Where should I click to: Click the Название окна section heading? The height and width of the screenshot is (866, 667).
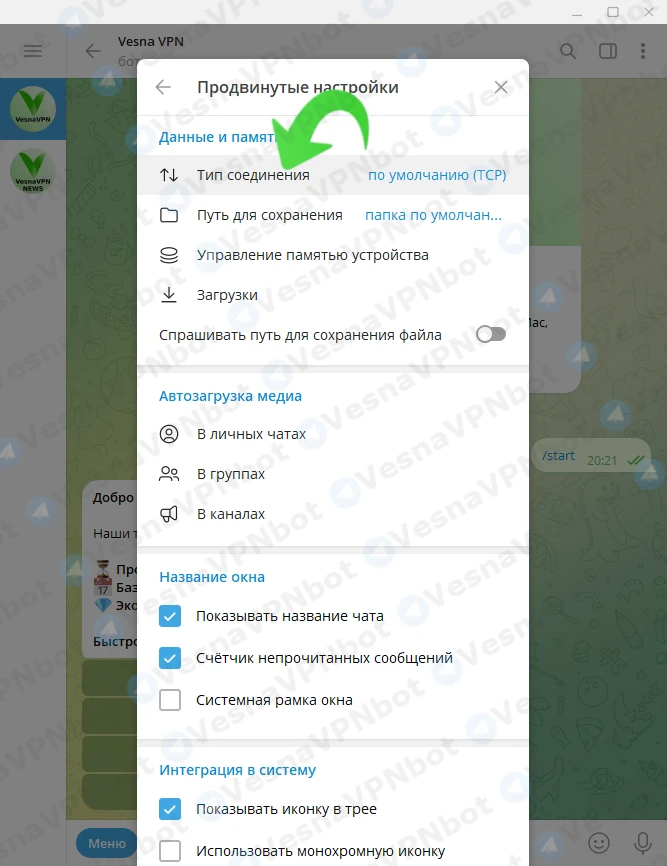[x=212, y=577]
